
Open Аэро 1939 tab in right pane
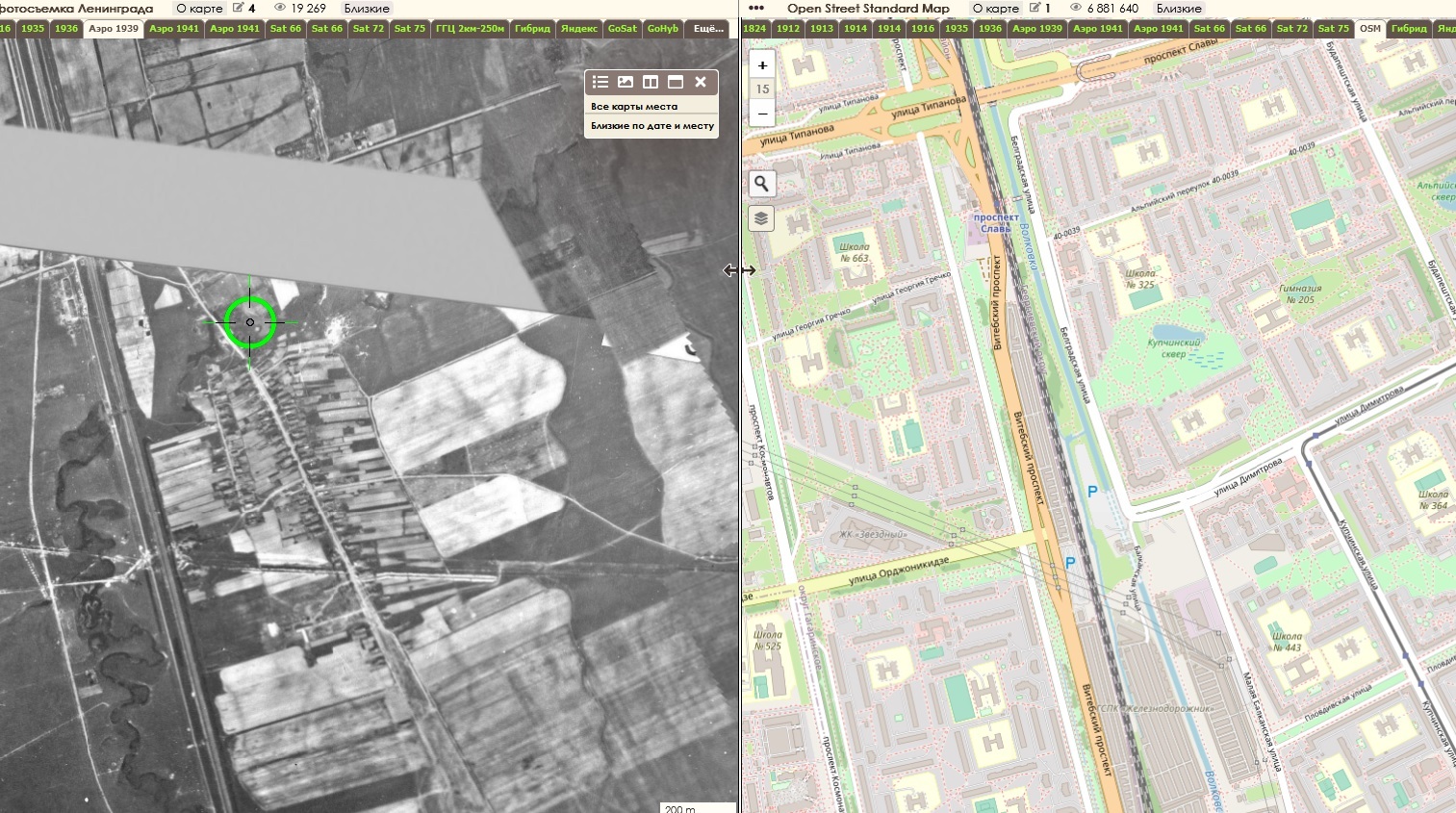1037,28
